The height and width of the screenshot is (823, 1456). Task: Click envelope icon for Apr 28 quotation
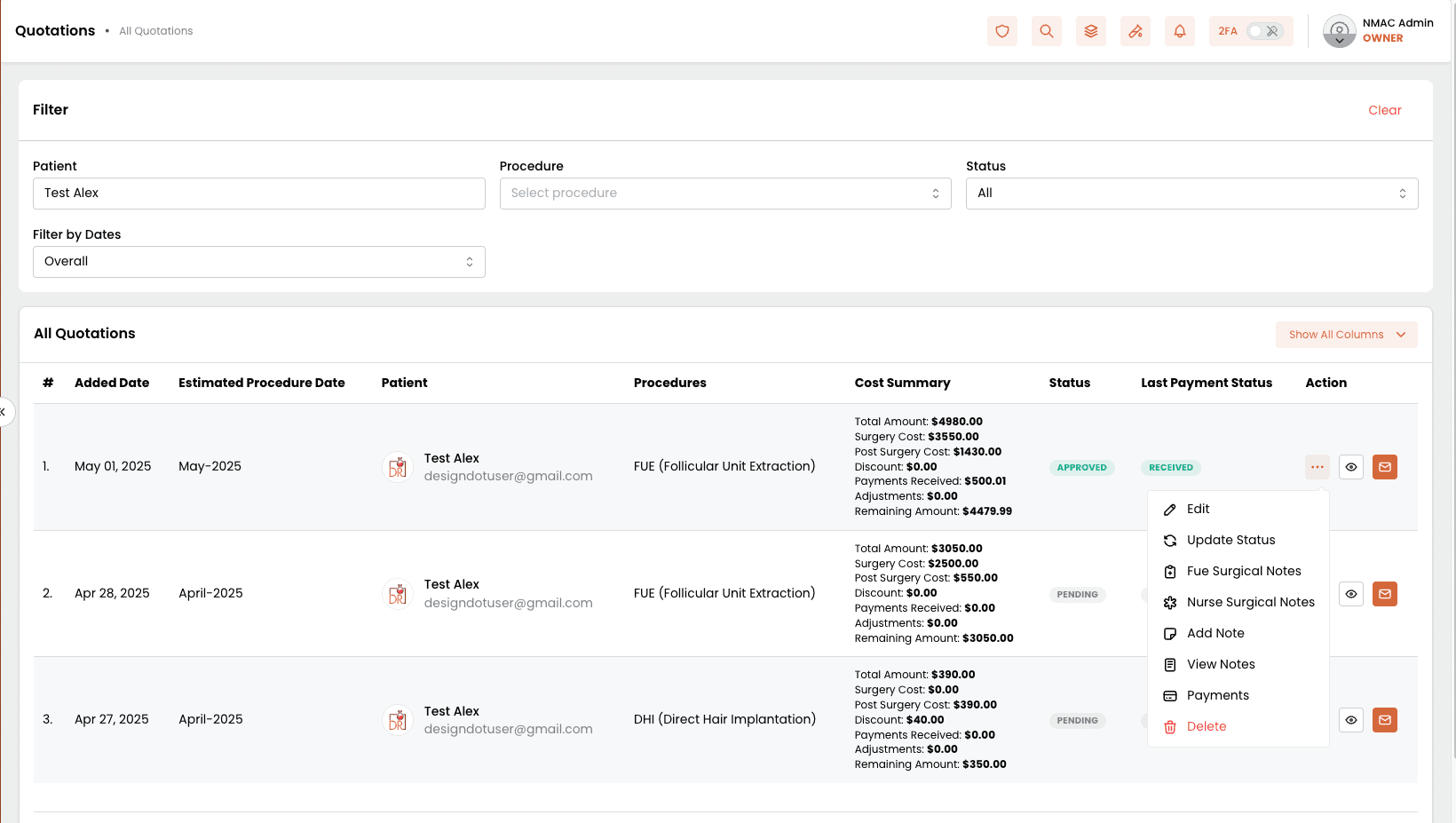click(x=1384, y=594)
